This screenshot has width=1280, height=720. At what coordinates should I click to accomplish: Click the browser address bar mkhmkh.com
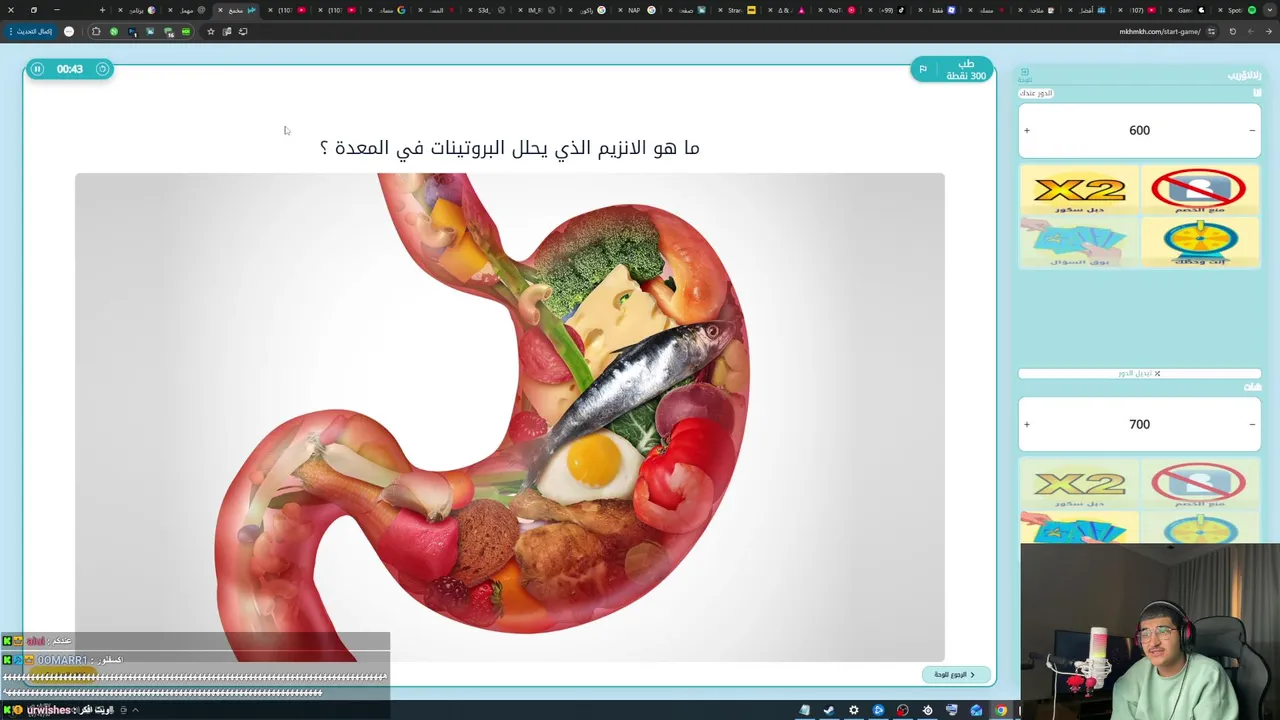(1160, 31)
